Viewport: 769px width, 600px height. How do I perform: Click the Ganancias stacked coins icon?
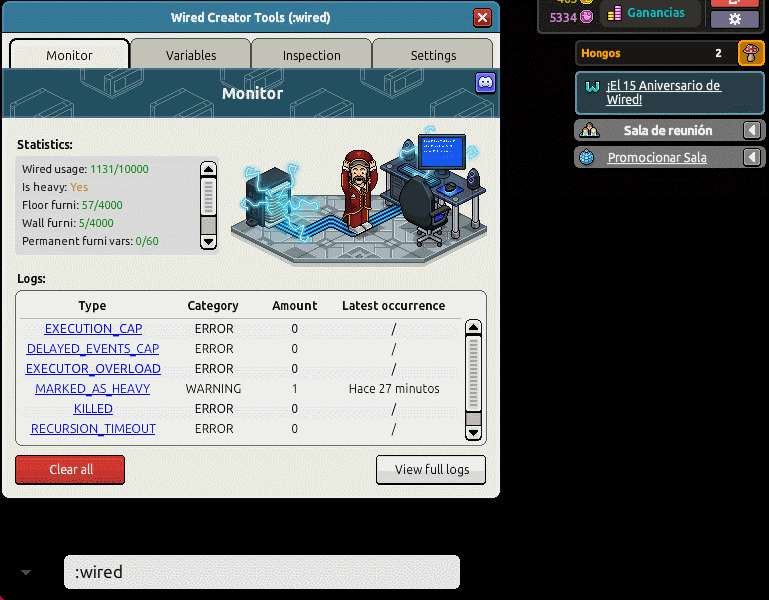pyautogui.click(x=613, y=13)
